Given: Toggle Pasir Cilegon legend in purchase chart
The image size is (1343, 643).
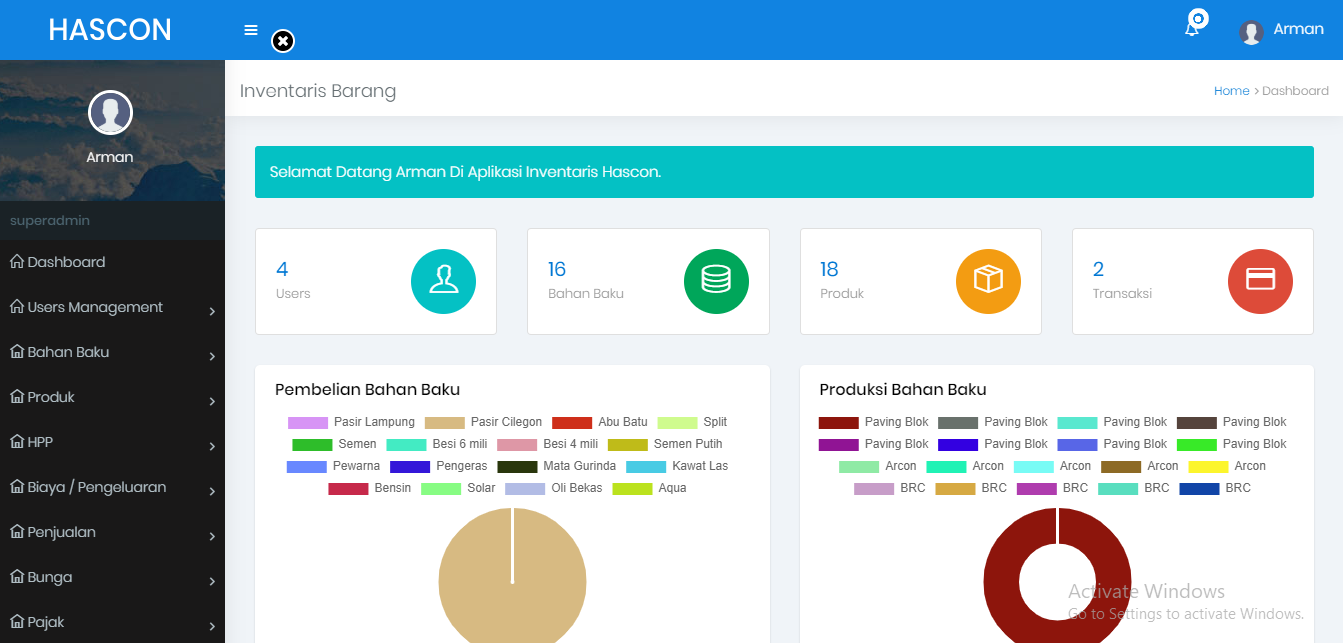Looking at the screenshot, I should [484, 422].
